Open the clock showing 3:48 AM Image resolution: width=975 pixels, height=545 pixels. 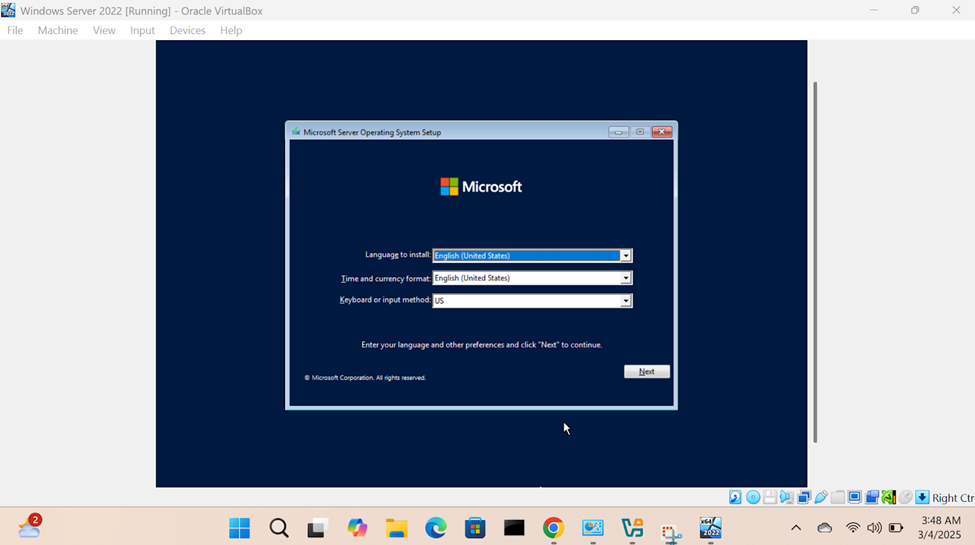click(x=941, y=527)
